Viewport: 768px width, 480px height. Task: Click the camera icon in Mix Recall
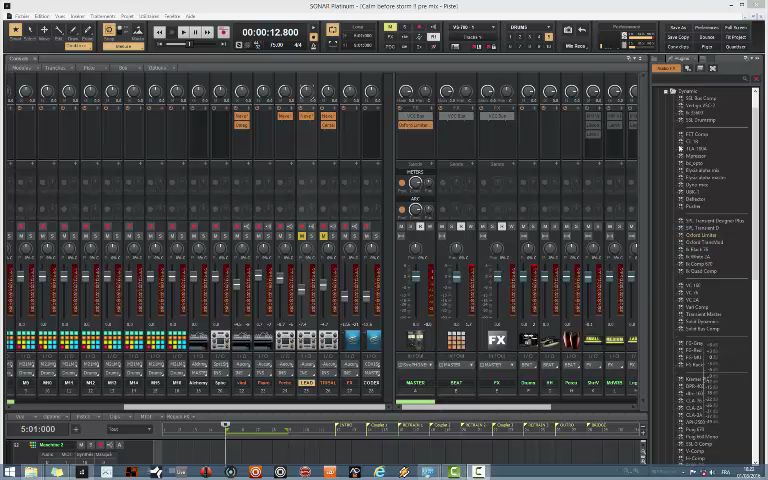pos(568,30)
